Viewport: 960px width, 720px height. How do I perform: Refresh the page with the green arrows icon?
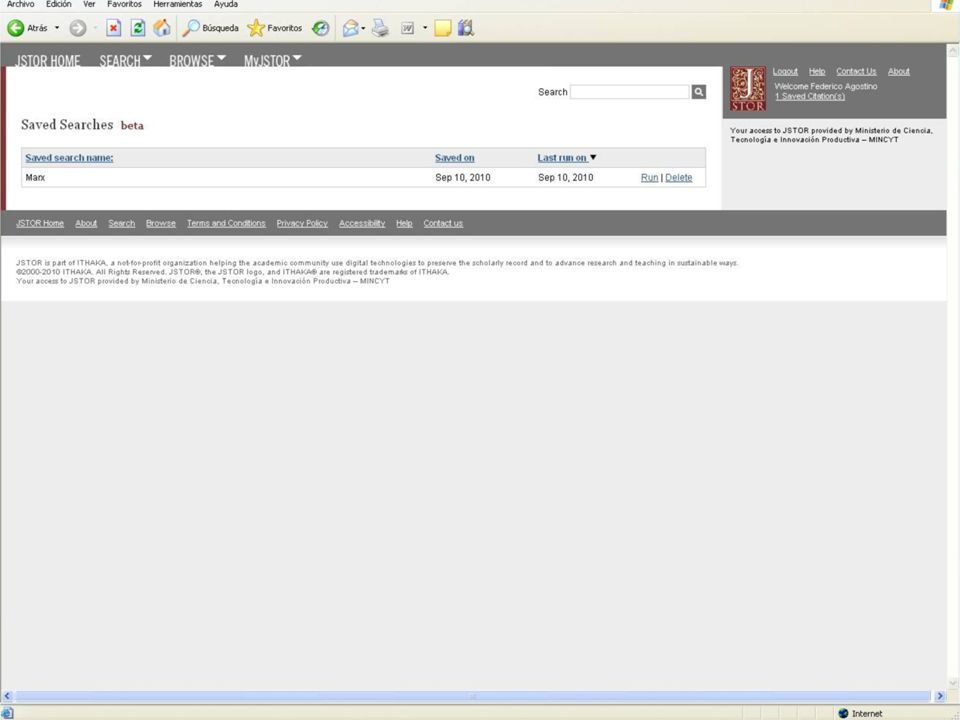point(138,28)
